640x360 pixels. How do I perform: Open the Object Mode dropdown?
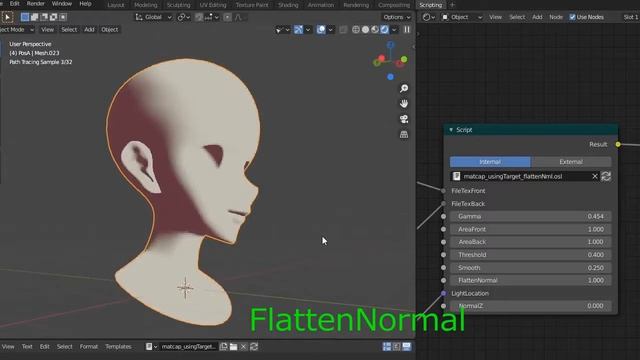click(x=17, y=30)
